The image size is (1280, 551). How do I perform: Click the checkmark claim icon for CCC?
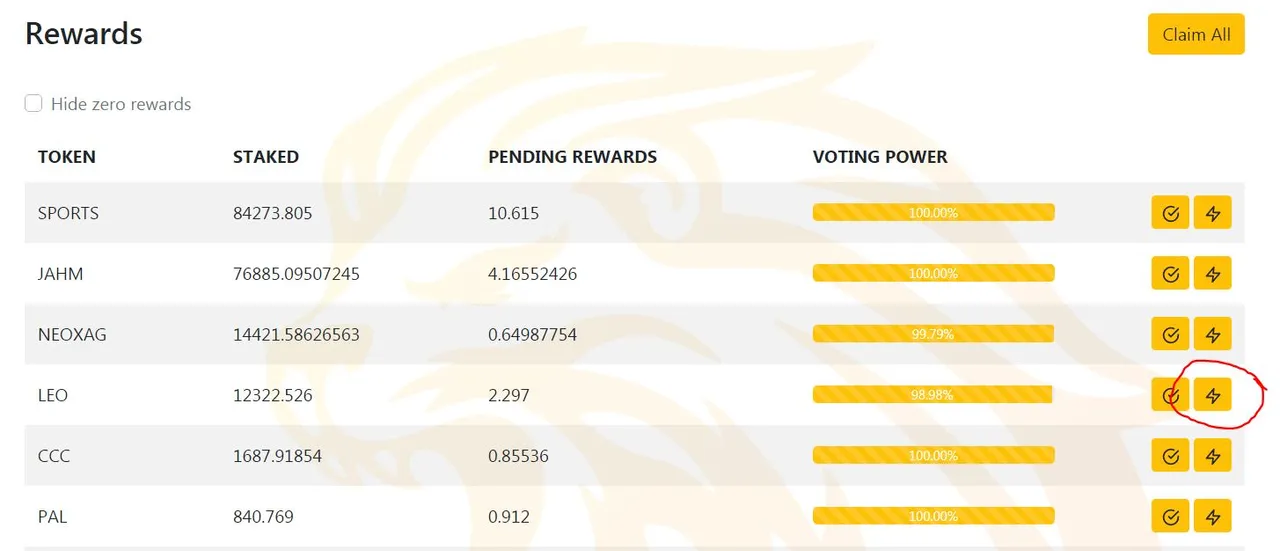pyautogui.click(x=1170, y=456)
